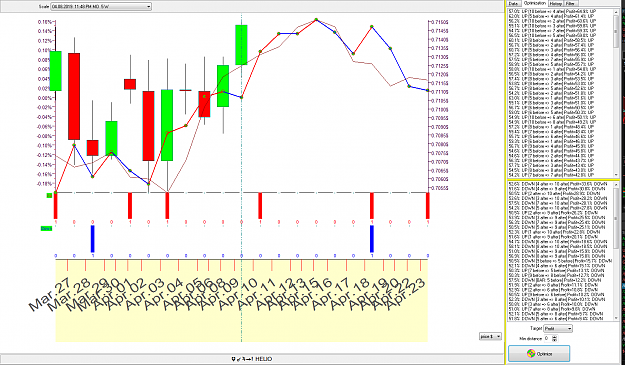Click the 0.16% left axis label

pyautogui.click(x=45, y=22)
